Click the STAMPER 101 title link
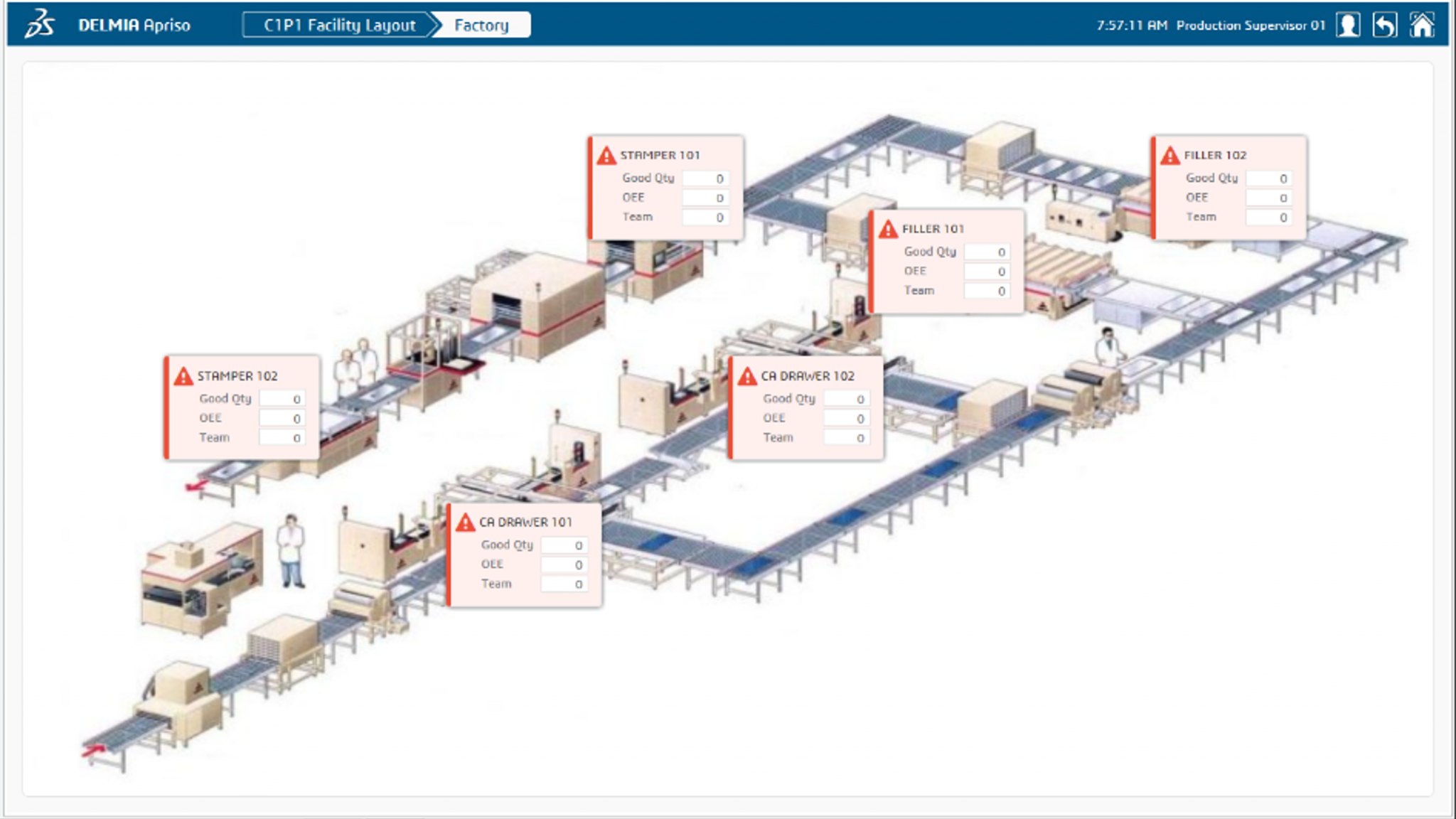 point(660,155)
